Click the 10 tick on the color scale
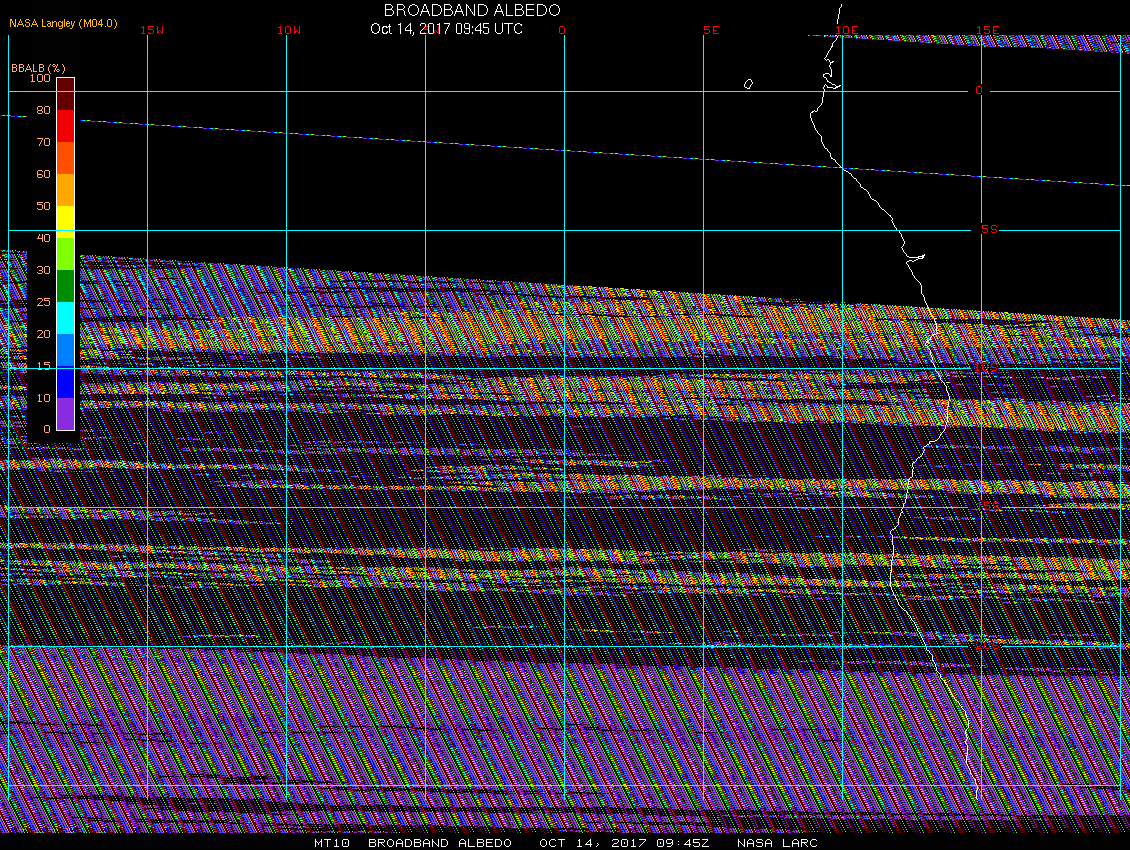This screenshot has width=1130, height=850. click(x=43, y=398)
